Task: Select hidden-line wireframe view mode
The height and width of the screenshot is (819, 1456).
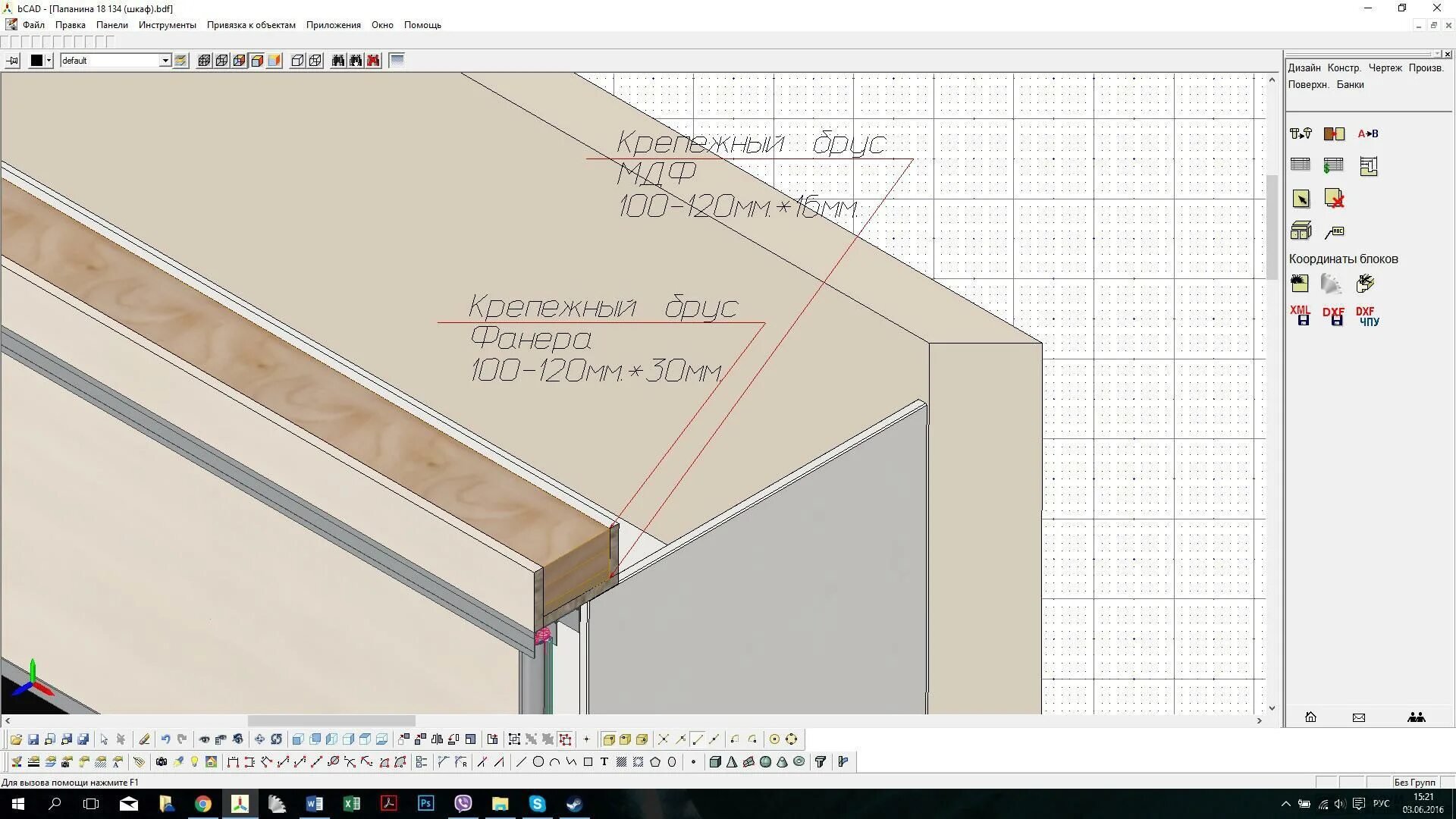Action: click(x=204, y=61)
